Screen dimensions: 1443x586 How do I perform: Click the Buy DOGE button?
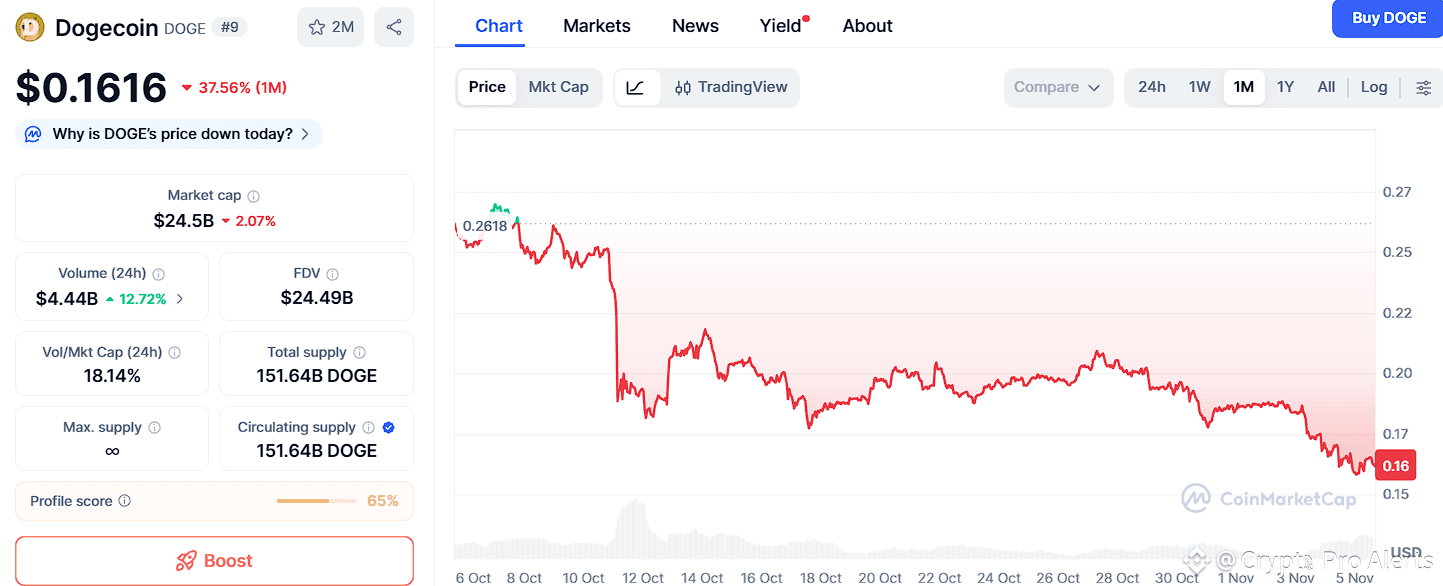coord(1388,18)
